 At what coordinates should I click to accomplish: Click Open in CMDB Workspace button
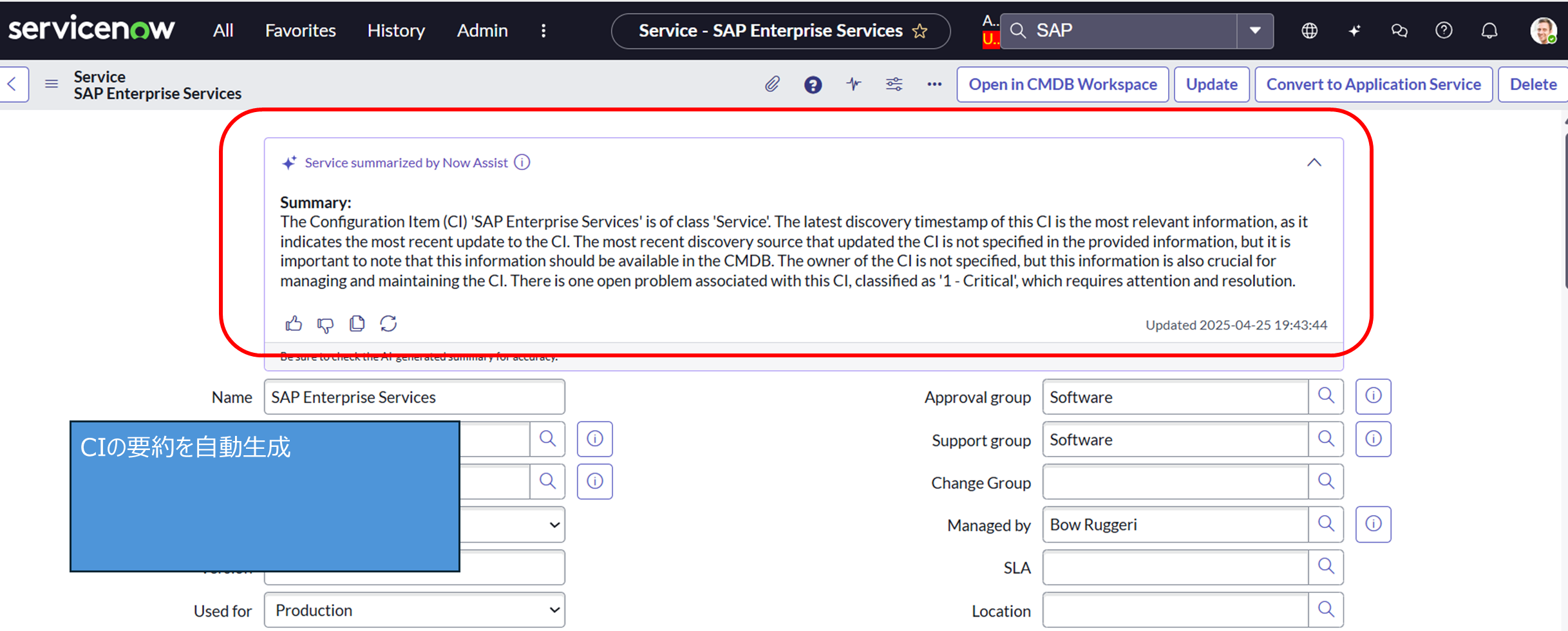(x=1063, y=84)
